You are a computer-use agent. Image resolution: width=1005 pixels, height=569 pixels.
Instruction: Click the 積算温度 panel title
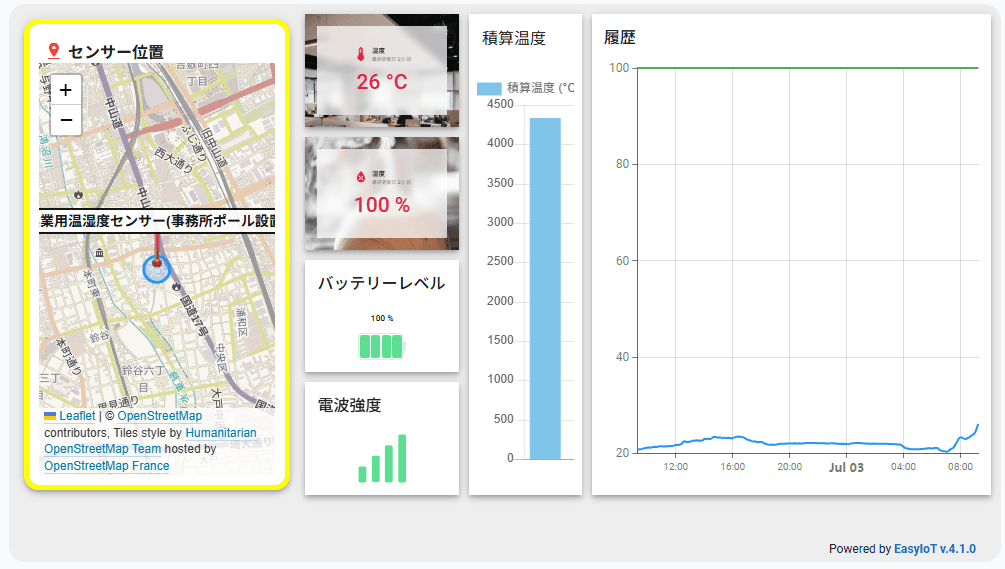click(x=513, y=38)
